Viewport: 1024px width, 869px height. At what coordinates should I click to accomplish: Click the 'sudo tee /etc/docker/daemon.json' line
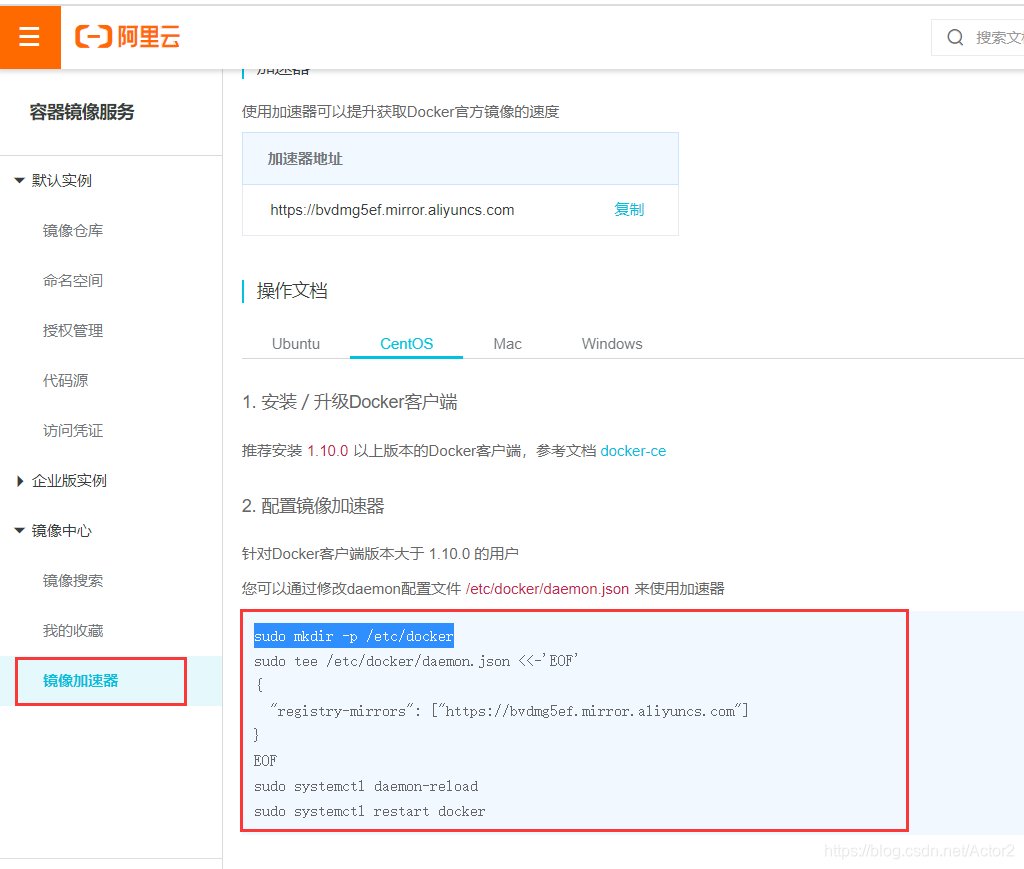[x=416, y=661]
